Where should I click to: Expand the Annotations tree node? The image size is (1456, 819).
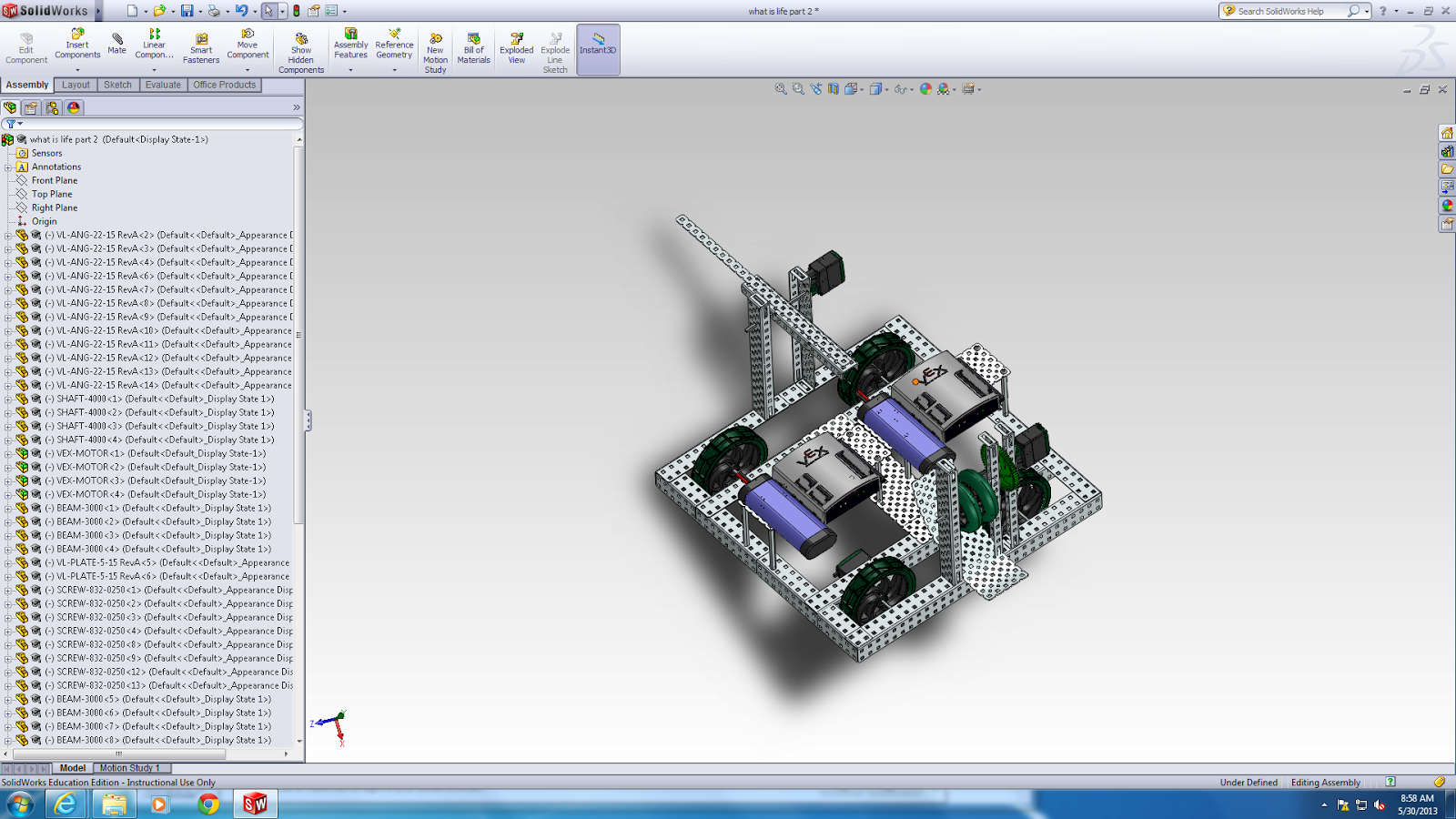(8, 167)
